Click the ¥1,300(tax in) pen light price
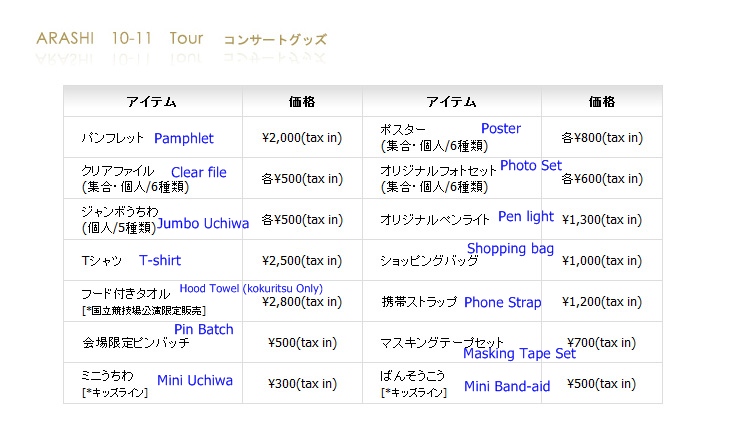 pos(602,219)
